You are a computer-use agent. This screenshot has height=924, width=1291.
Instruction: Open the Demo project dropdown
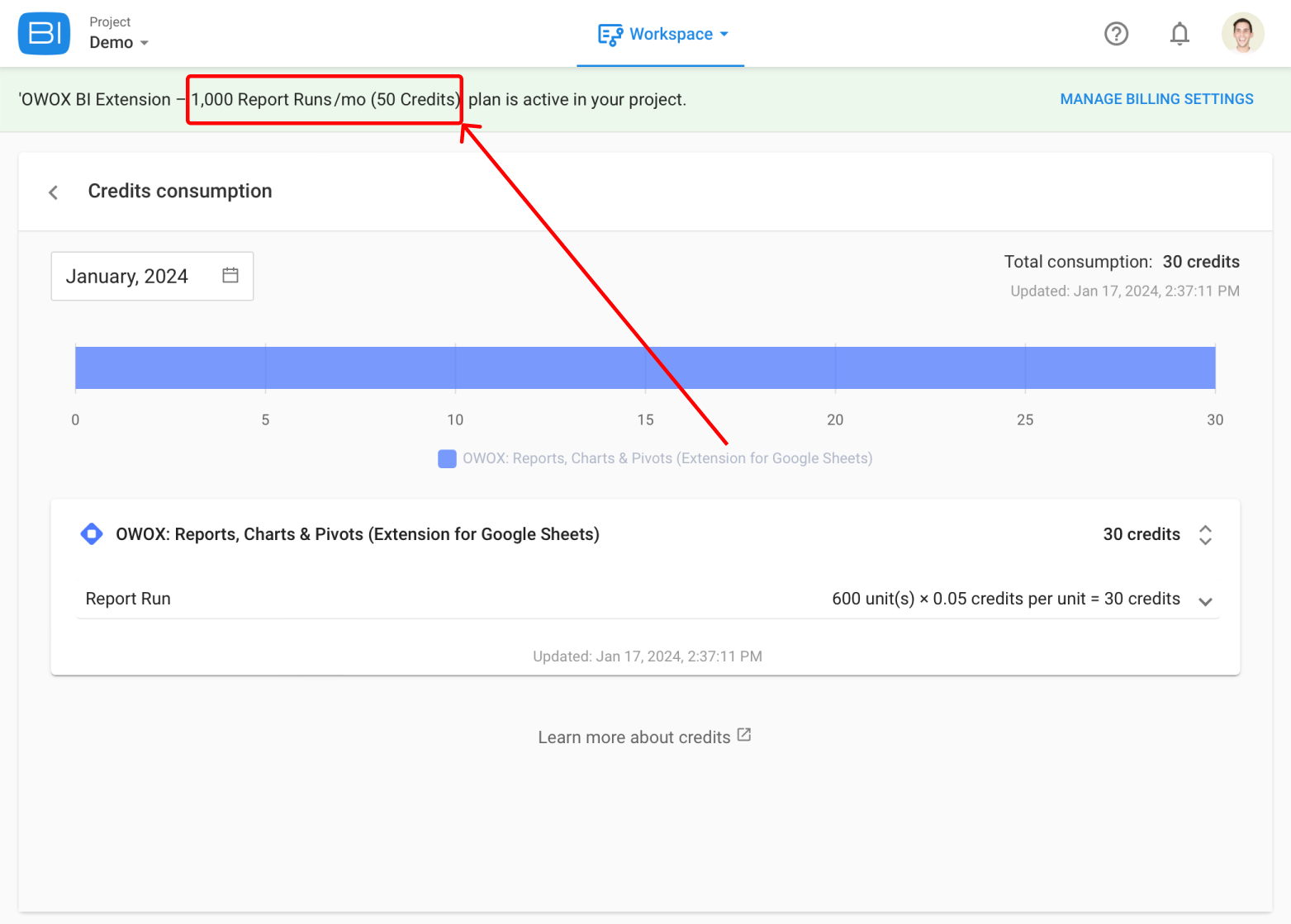point(119,43)
